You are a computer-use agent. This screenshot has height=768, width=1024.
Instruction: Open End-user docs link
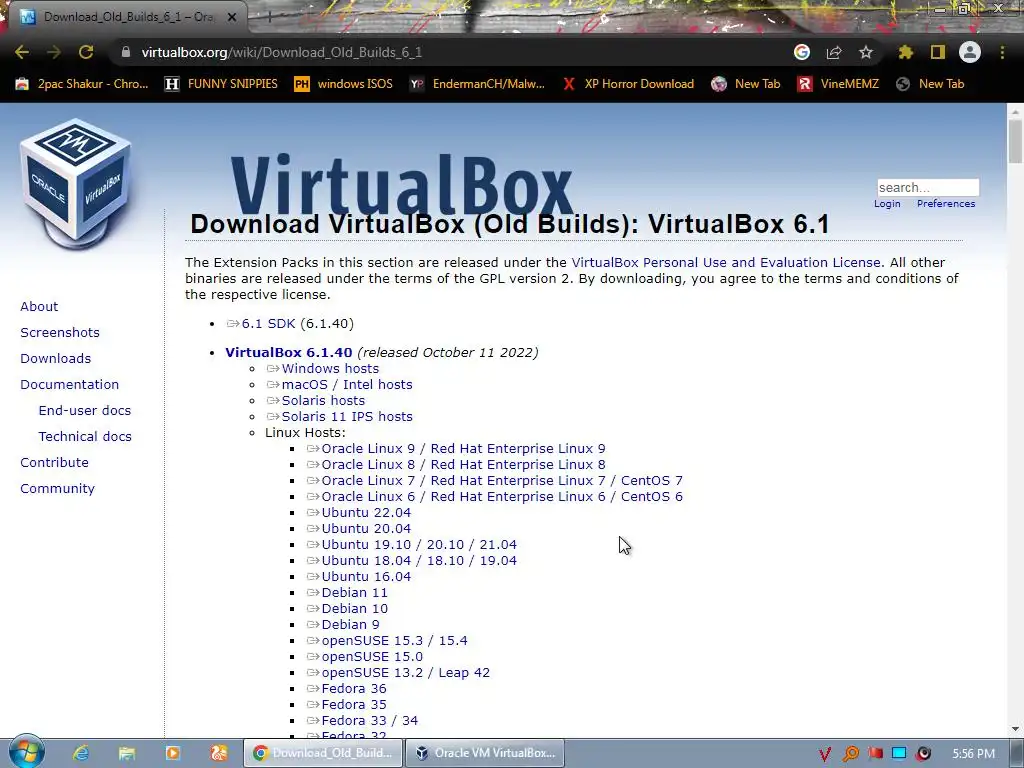(x=85, y=411)
